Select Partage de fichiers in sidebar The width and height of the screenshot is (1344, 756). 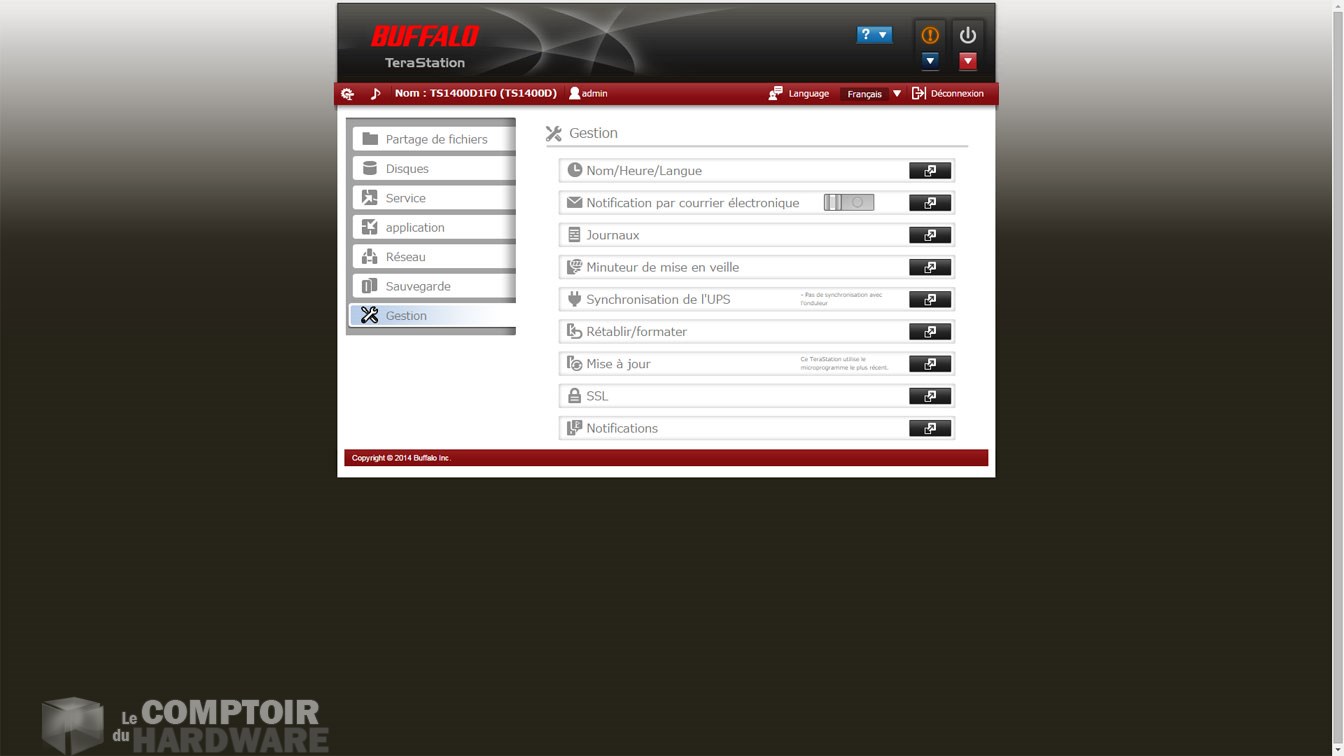coord(434,139)
